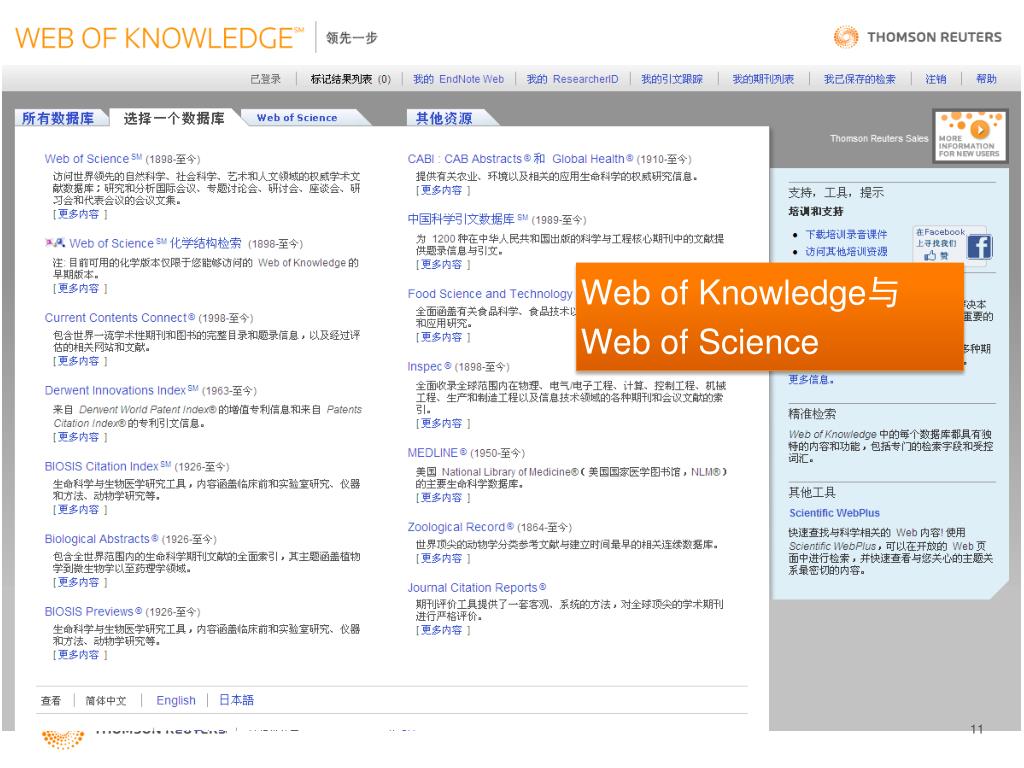
Task: Expand 更多内容 under 中国科学引文数据库
Action: point(442,264)
